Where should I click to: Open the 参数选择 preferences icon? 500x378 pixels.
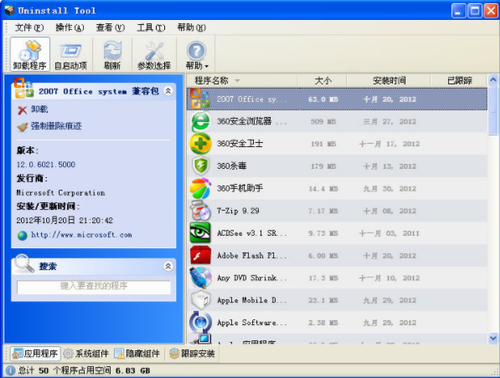(154, 54)
